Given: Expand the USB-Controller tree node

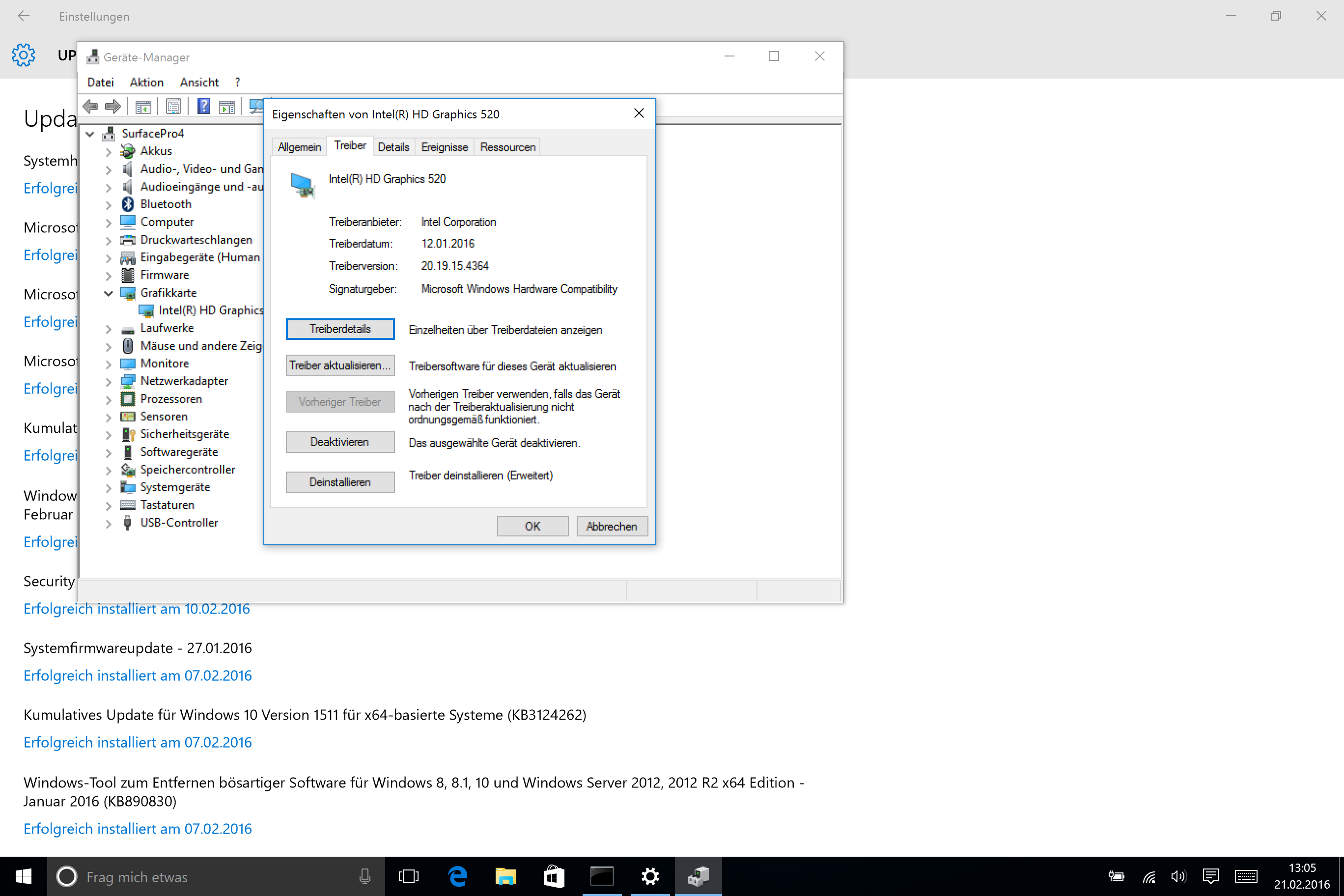Looking at the screenshot, I should (x=109, y=524).
